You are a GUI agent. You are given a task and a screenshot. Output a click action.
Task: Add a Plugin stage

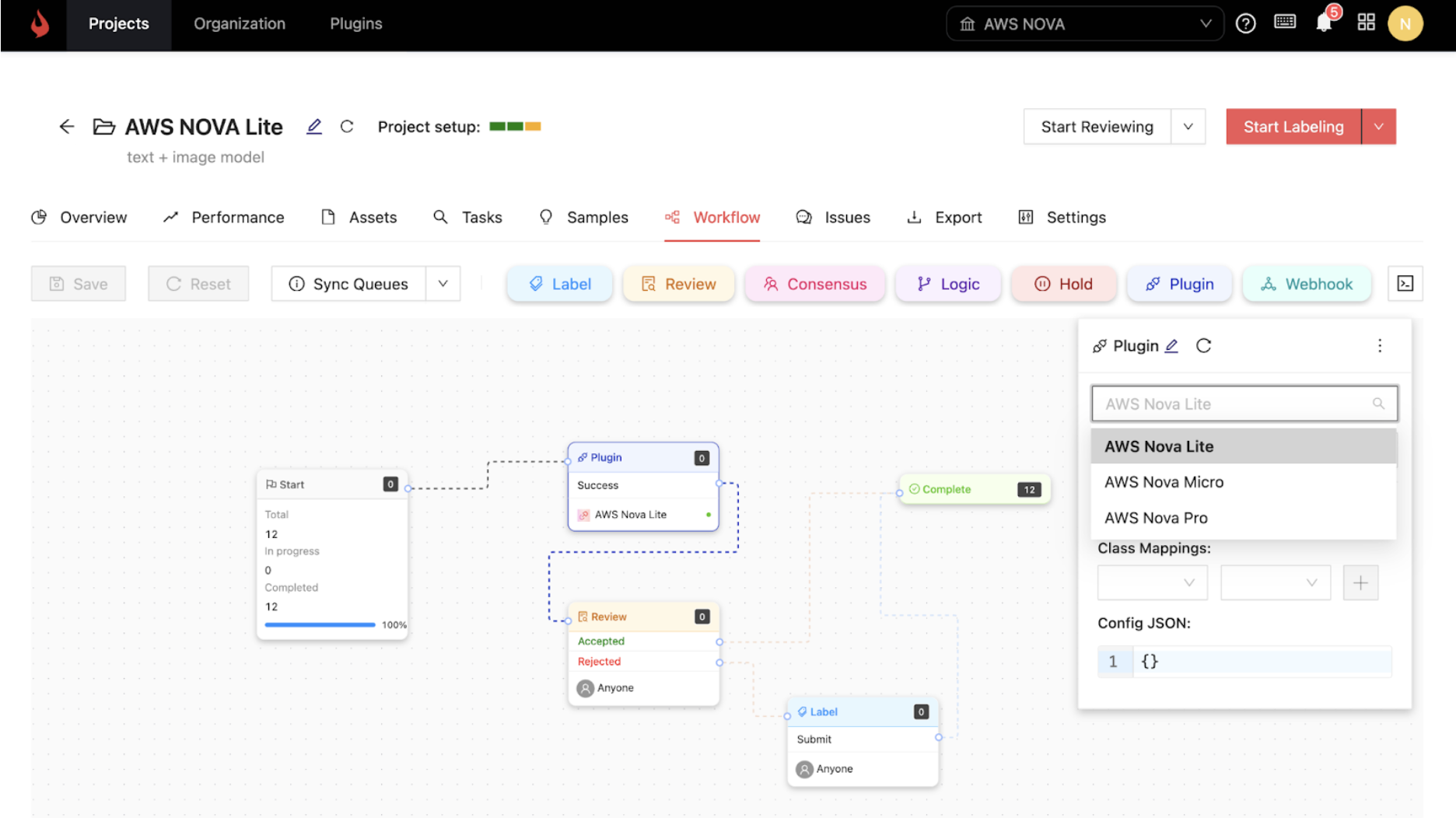pos(1180,284)
